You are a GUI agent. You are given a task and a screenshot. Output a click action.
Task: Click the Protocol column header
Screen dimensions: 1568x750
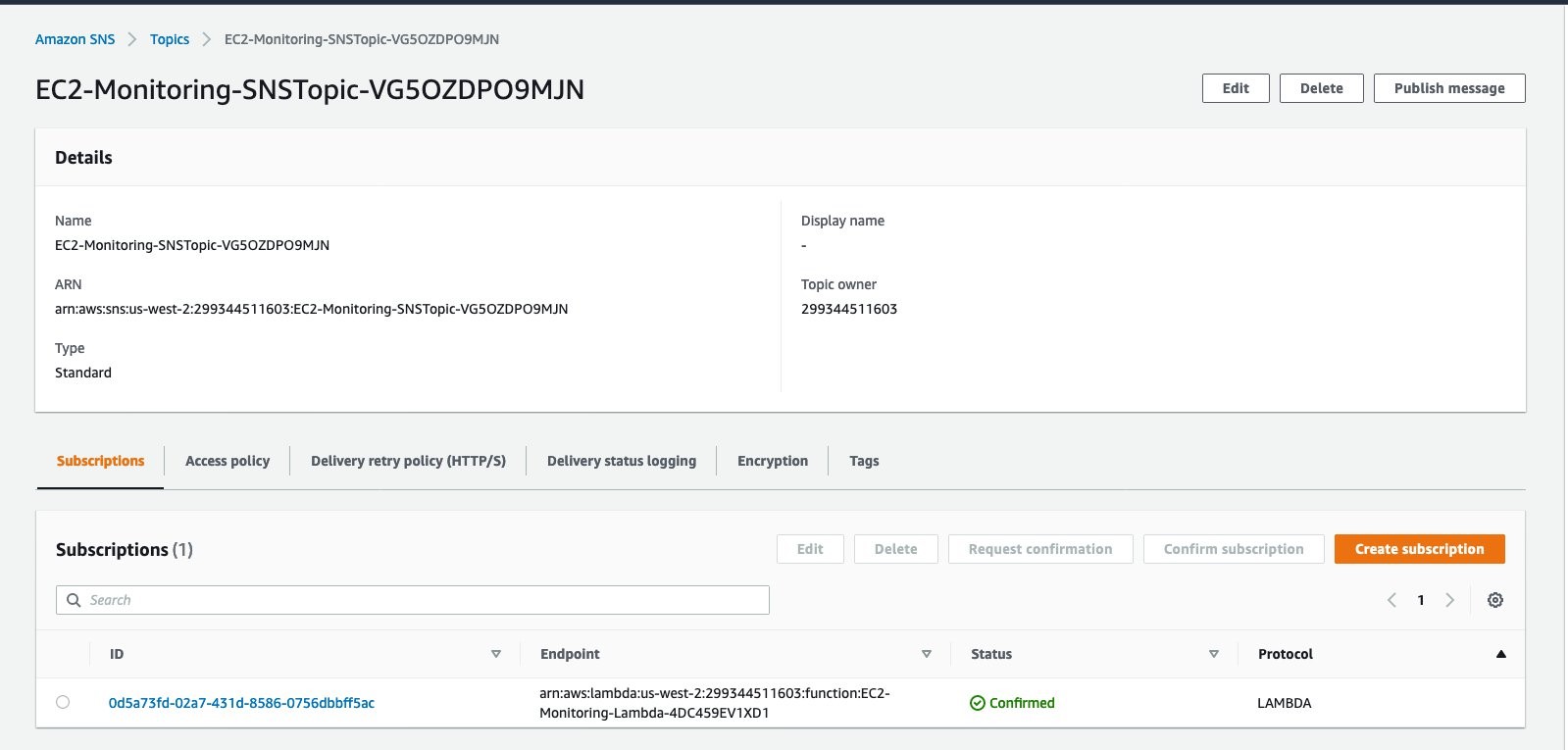[x=1286, y=654]
